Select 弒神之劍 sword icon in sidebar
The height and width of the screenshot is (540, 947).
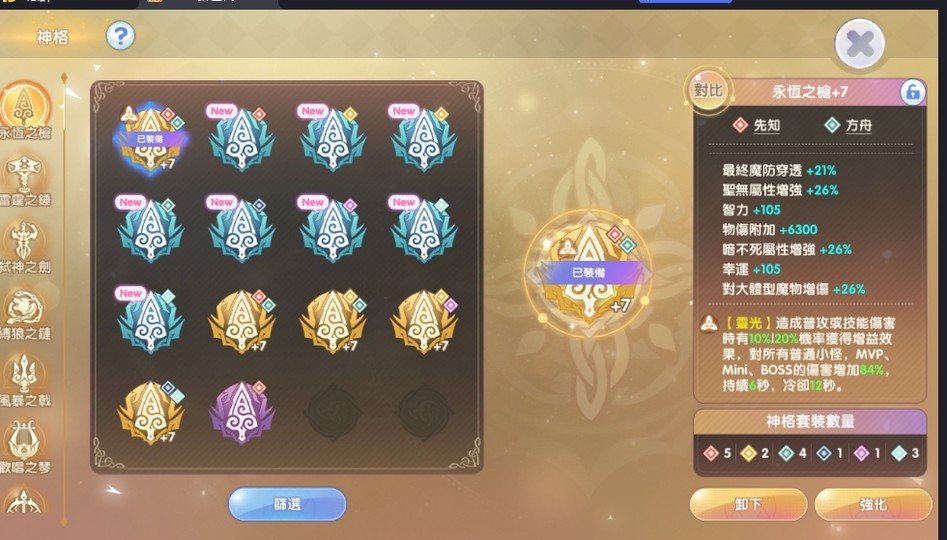pyautogui.click(x=25, y=248)
